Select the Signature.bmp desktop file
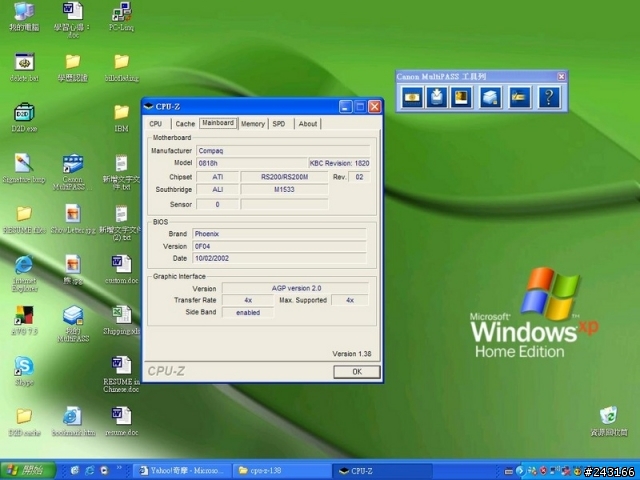 [x=24, y=169]
